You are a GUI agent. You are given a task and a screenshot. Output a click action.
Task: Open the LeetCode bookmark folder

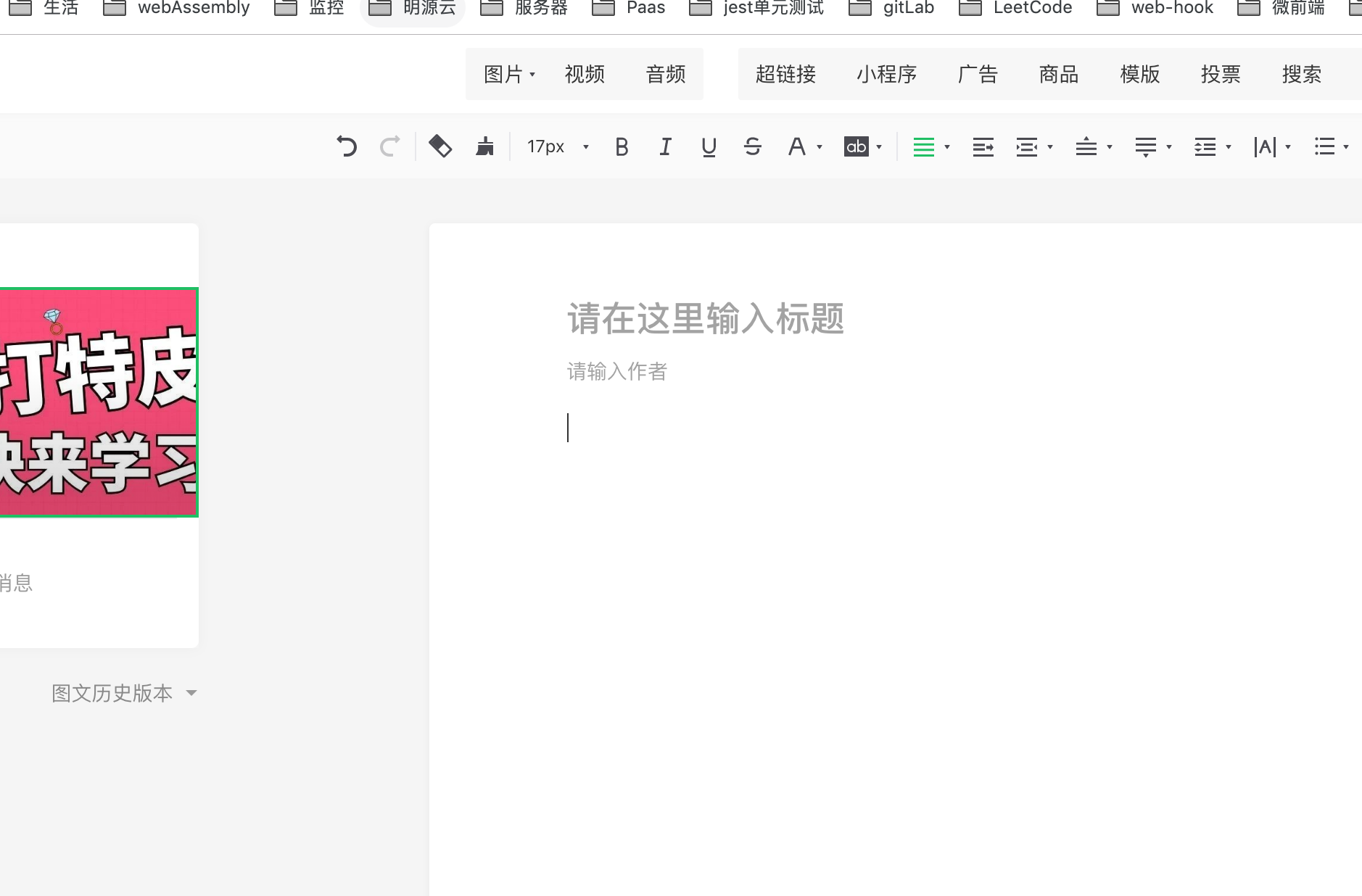click(x=1015, y=8)
